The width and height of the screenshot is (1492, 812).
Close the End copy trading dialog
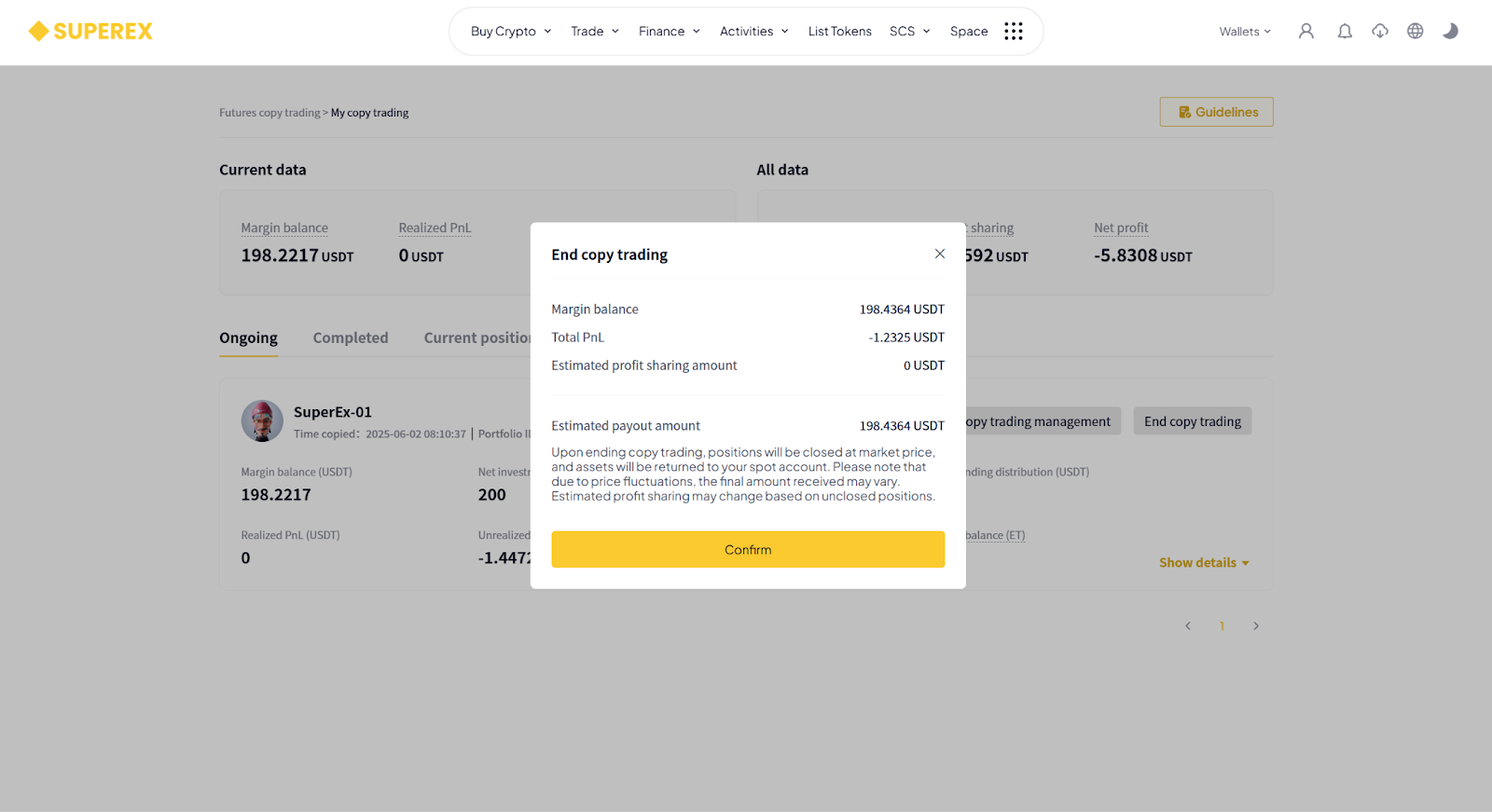(940, 254)
